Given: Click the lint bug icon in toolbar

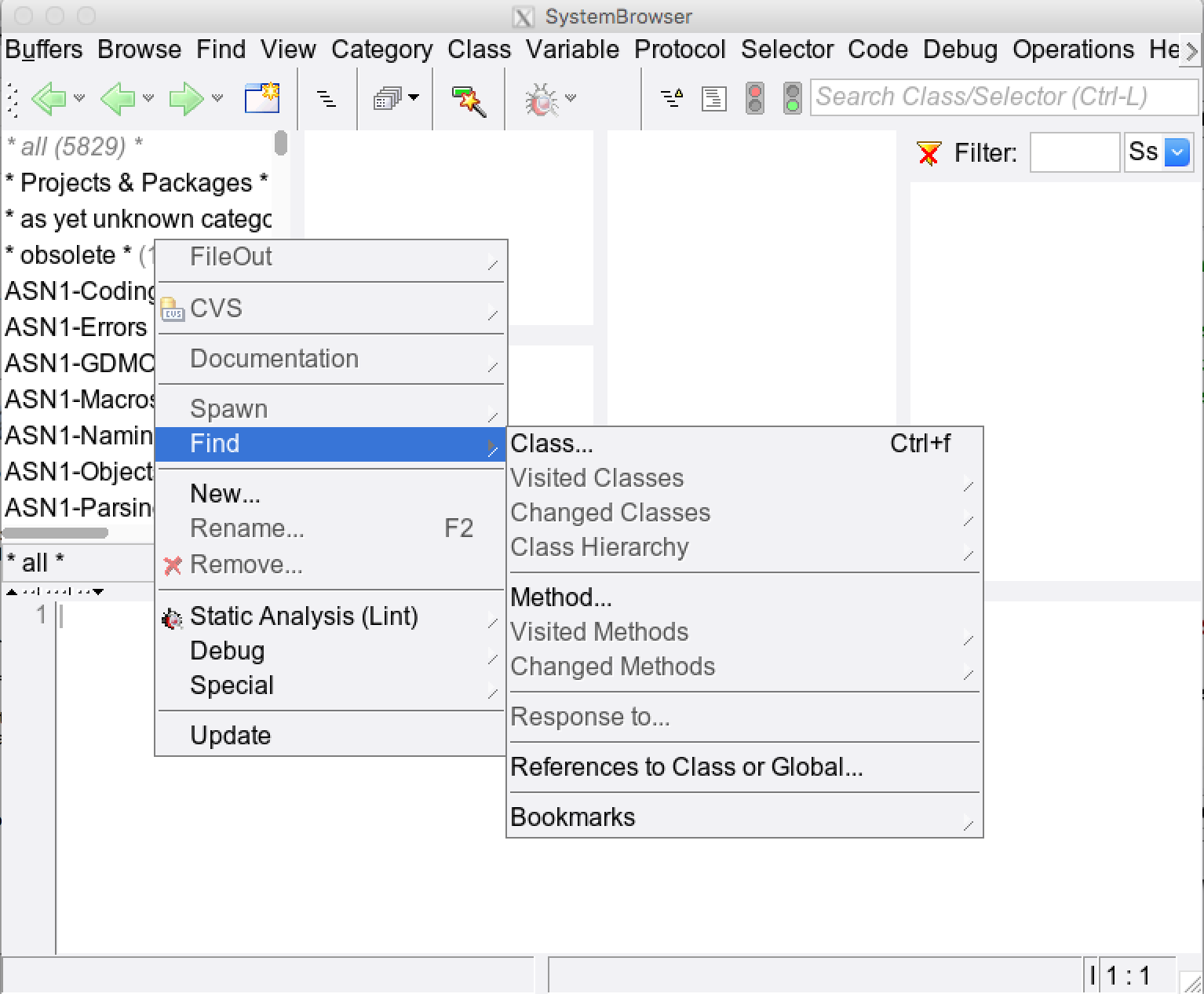Looking at the screenshot, I should [x=542, y=100].
